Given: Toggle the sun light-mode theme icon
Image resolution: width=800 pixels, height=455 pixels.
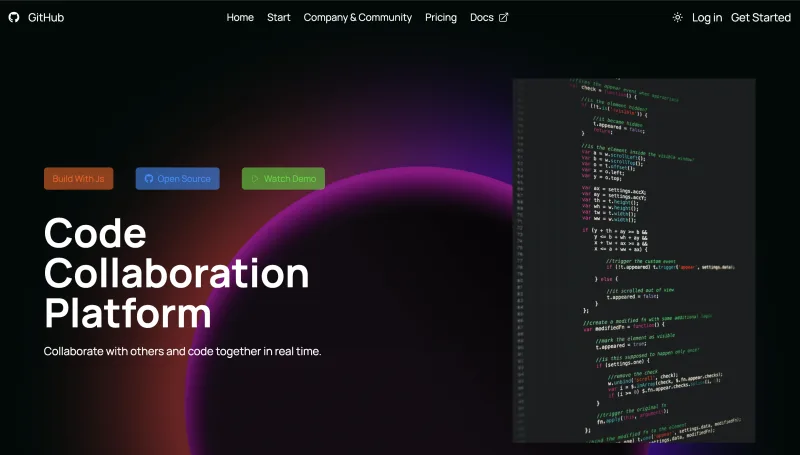Looking at the screenshot, I should (x=677, y=17).
